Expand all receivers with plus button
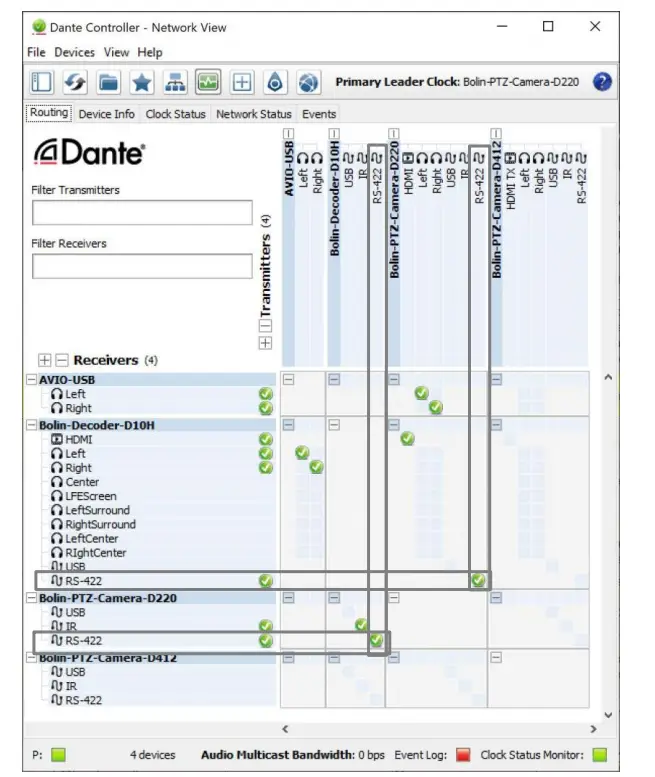The image size is (655, 777). click(x=45, y=360)
